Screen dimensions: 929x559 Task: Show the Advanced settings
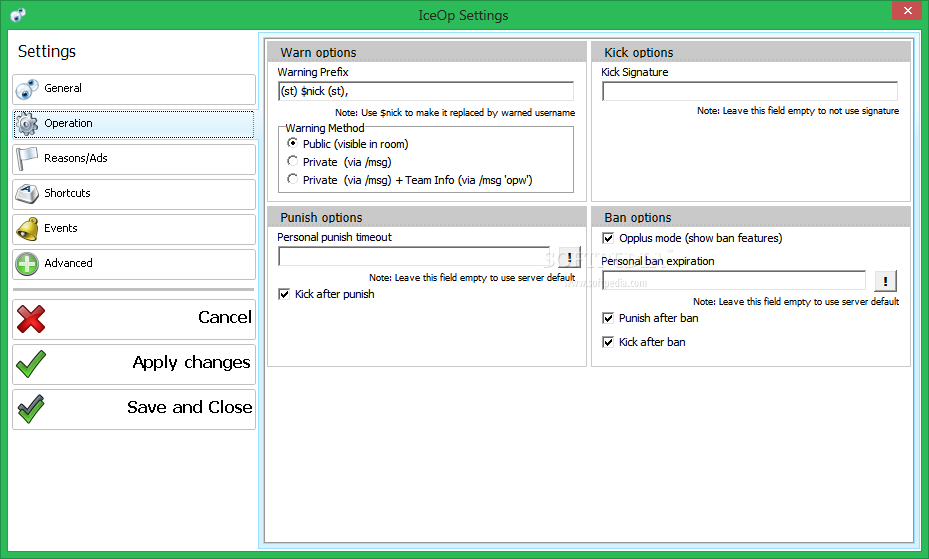pos(134,264)
